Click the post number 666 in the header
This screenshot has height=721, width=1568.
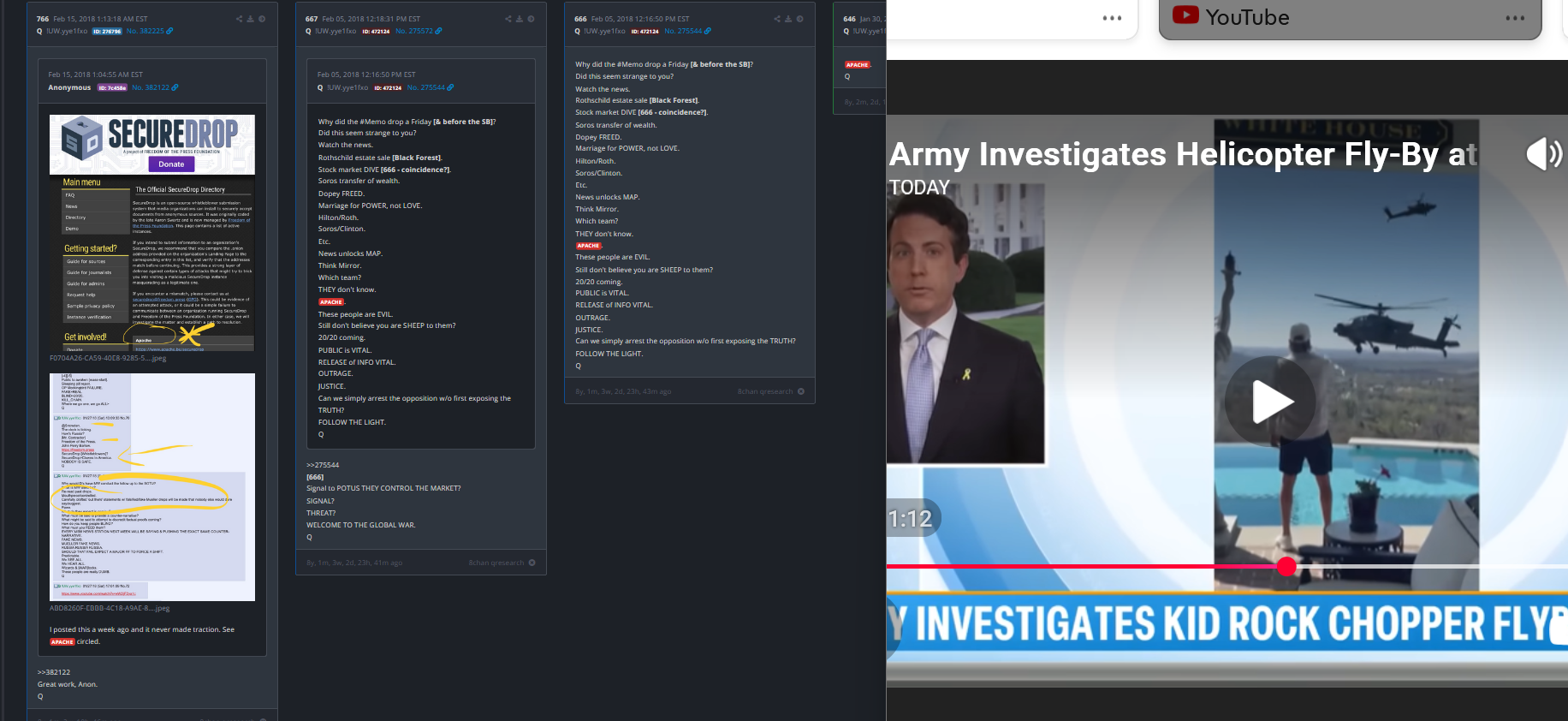point(580,19)
